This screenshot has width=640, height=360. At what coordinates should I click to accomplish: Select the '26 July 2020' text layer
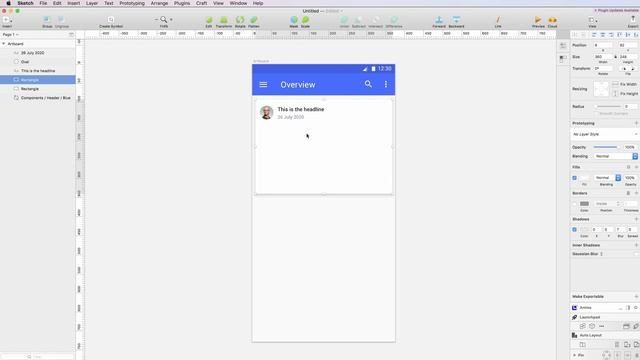pos(38,53)
